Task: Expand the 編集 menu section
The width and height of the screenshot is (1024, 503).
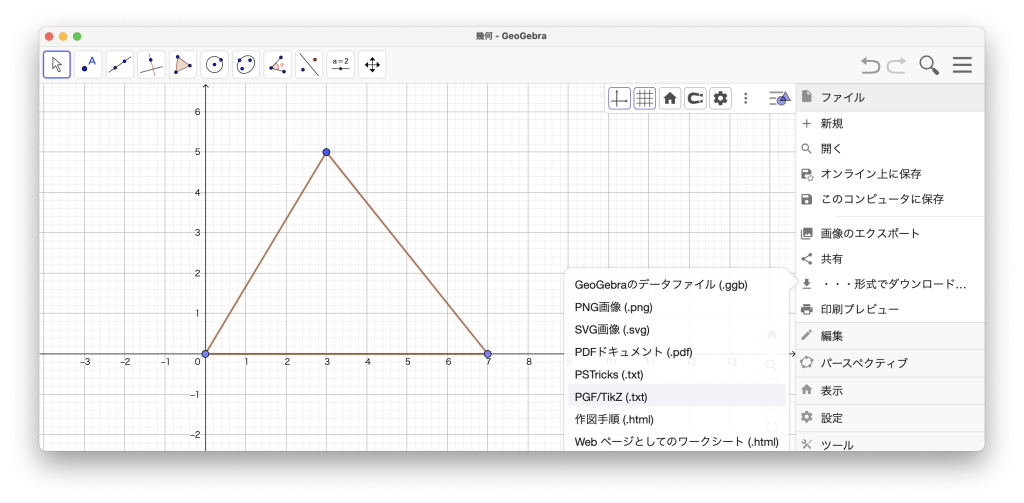Action: [832, 336]
